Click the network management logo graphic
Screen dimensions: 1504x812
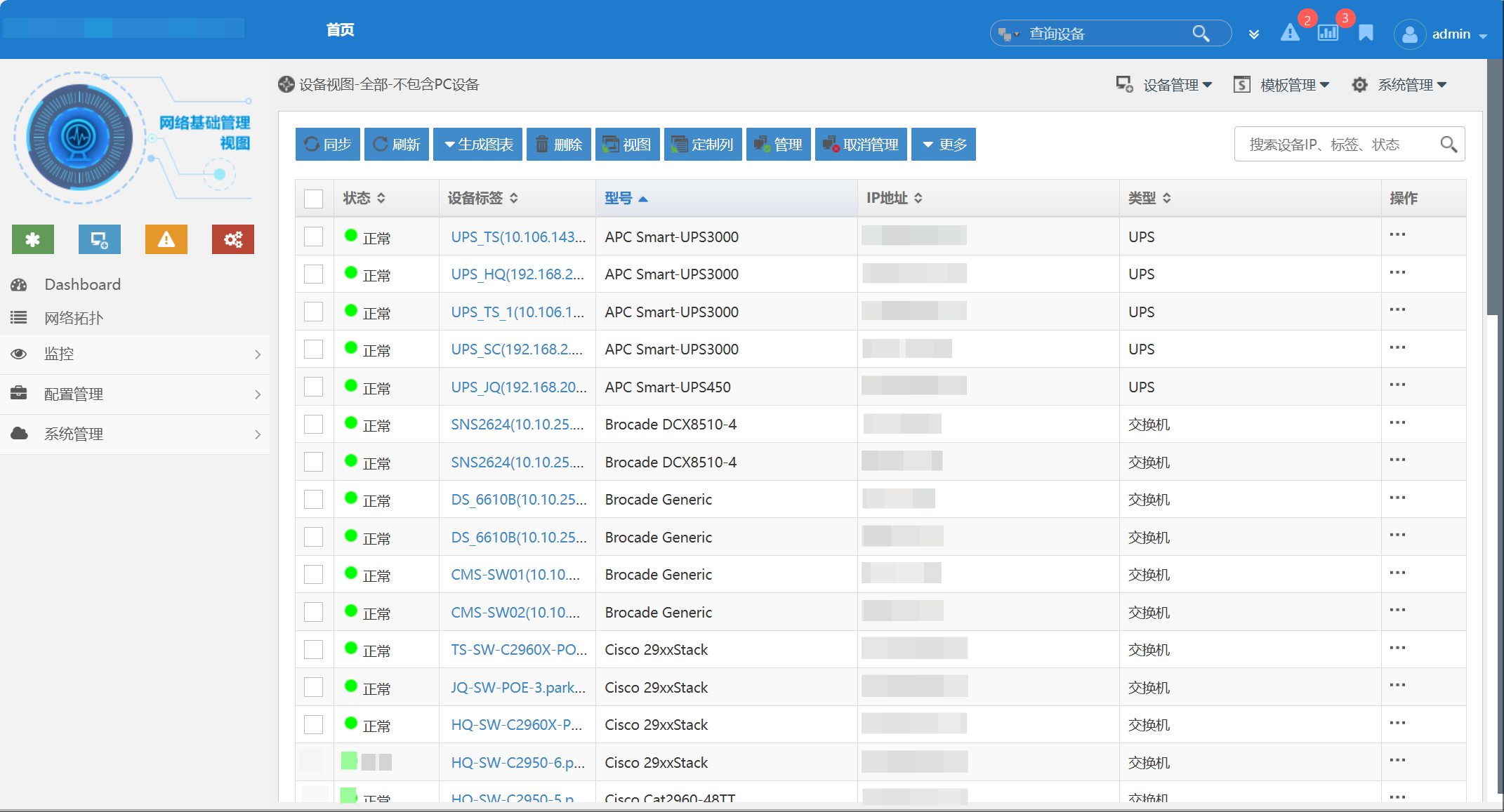click(x=133, y=138)
